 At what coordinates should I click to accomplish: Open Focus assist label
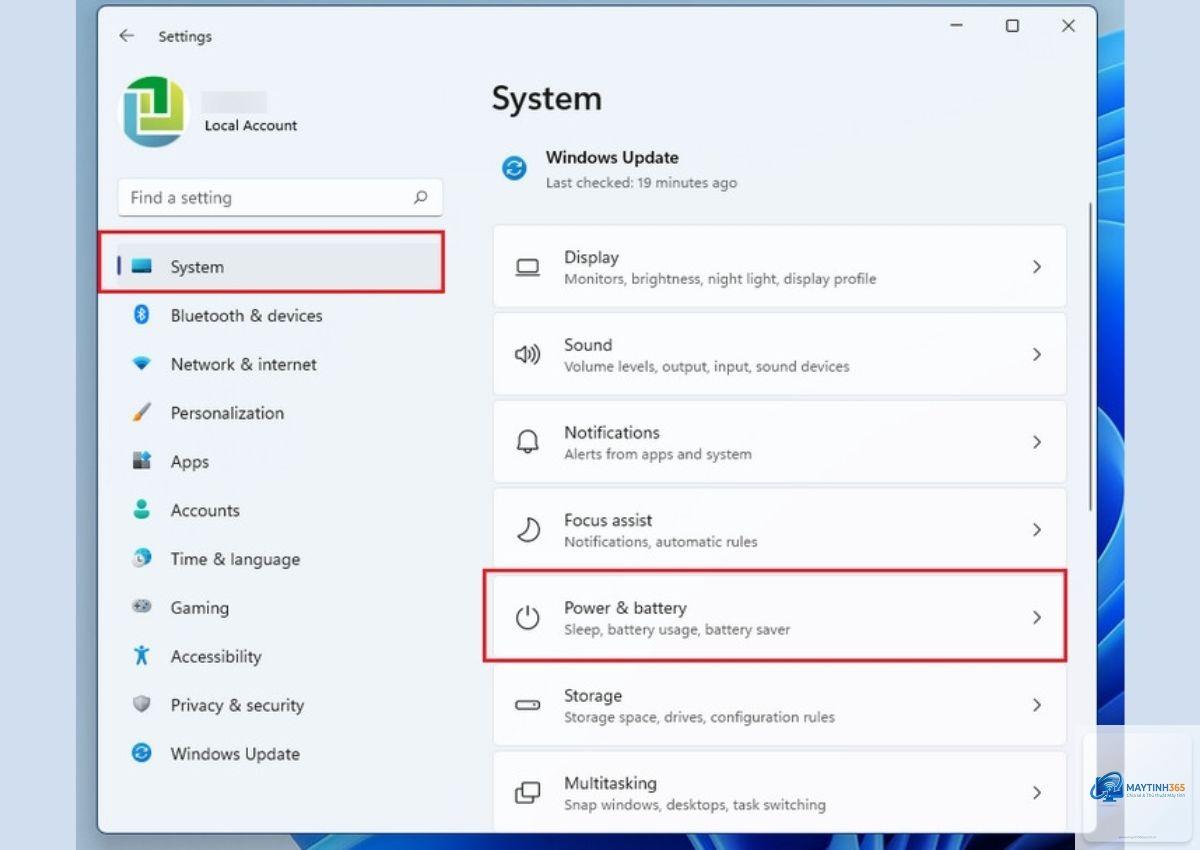pyautogui.click(x=608, y=520)
